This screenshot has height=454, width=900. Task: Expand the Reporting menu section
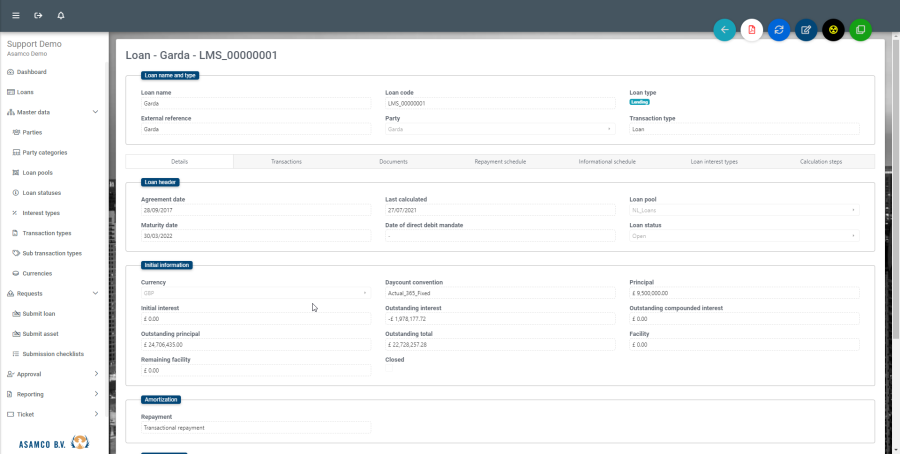95,394
